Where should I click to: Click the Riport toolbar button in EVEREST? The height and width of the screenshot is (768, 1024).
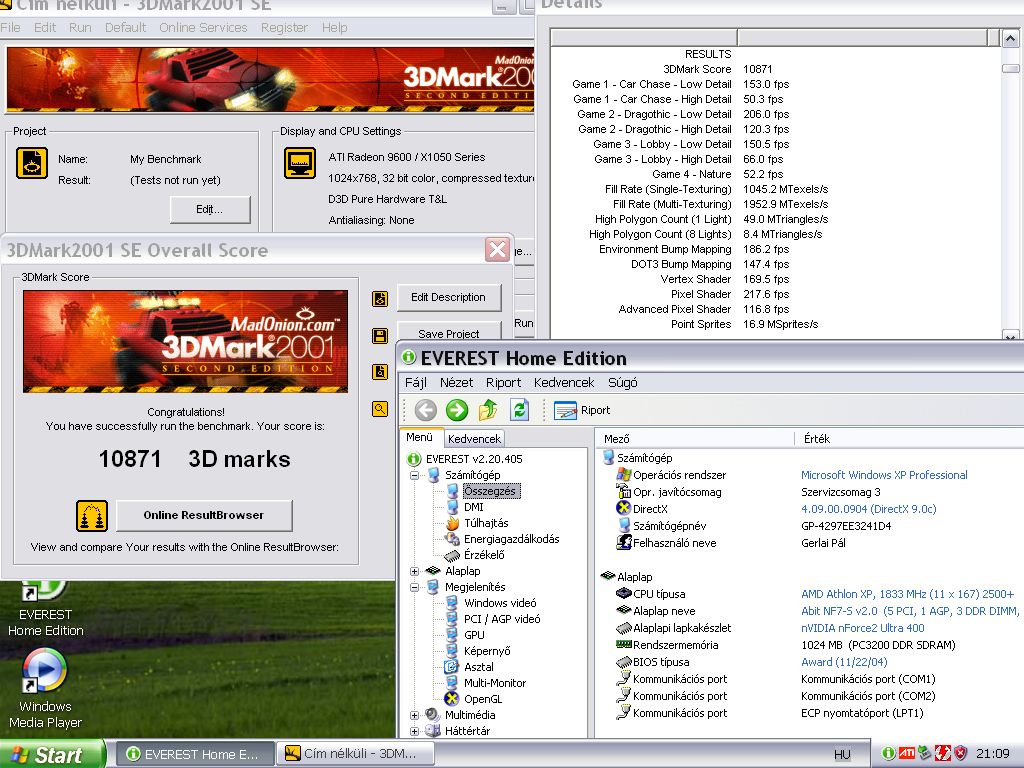tap(583, 410)
